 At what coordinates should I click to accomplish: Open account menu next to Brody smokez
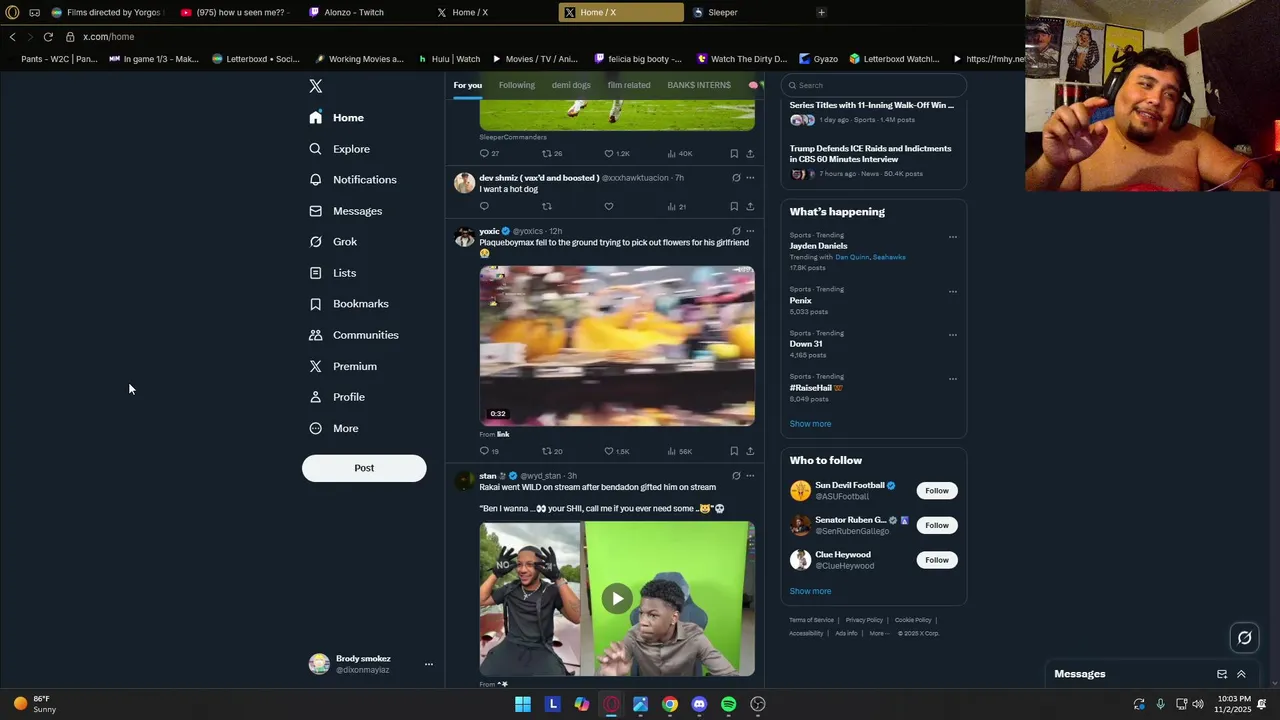(428, 664)
